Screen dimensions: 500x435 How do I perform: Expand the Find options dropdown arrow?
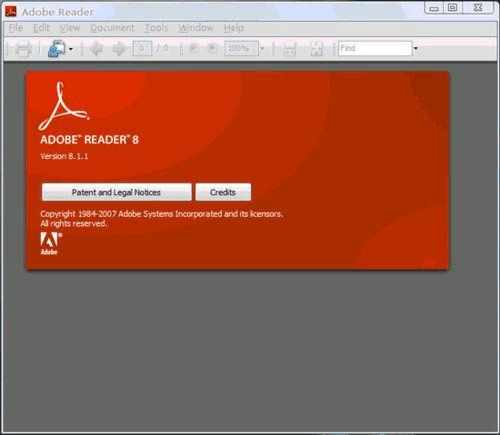click(416, 49)
